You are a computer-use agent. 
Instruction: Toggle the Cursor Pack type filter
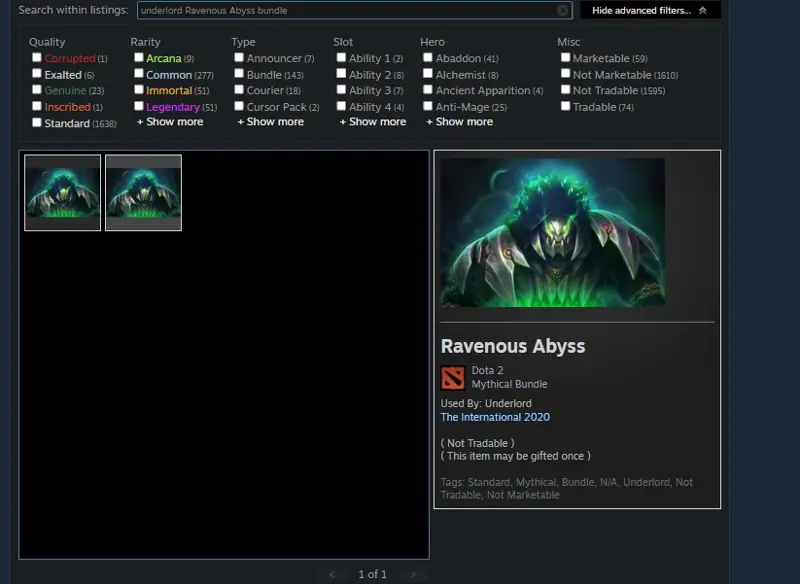(x=239, y=106)
